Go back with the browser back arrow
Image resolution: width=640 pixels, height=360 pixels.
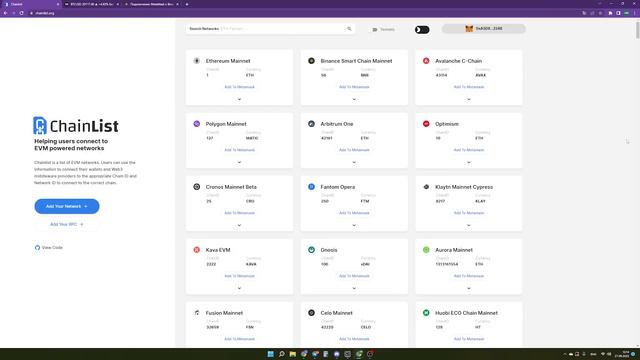pyautogui.click(x=5, y=13)
